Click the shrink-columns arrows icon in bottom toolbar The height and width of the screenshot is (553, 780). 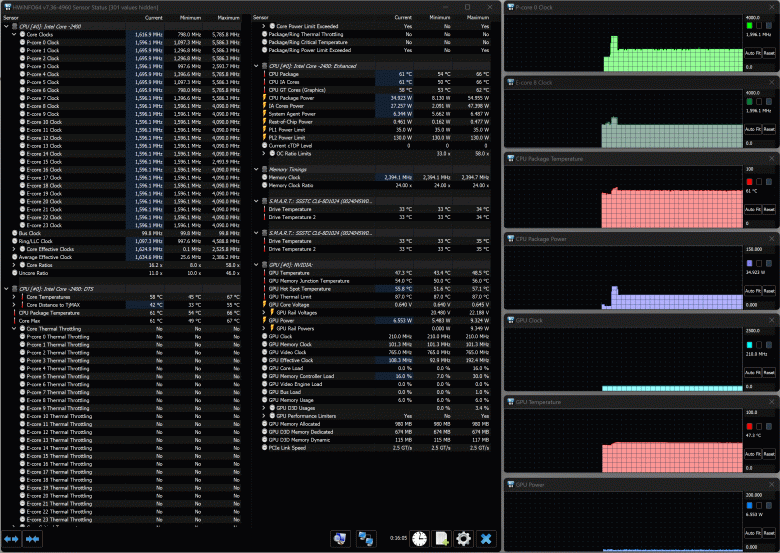pos(32,539)
